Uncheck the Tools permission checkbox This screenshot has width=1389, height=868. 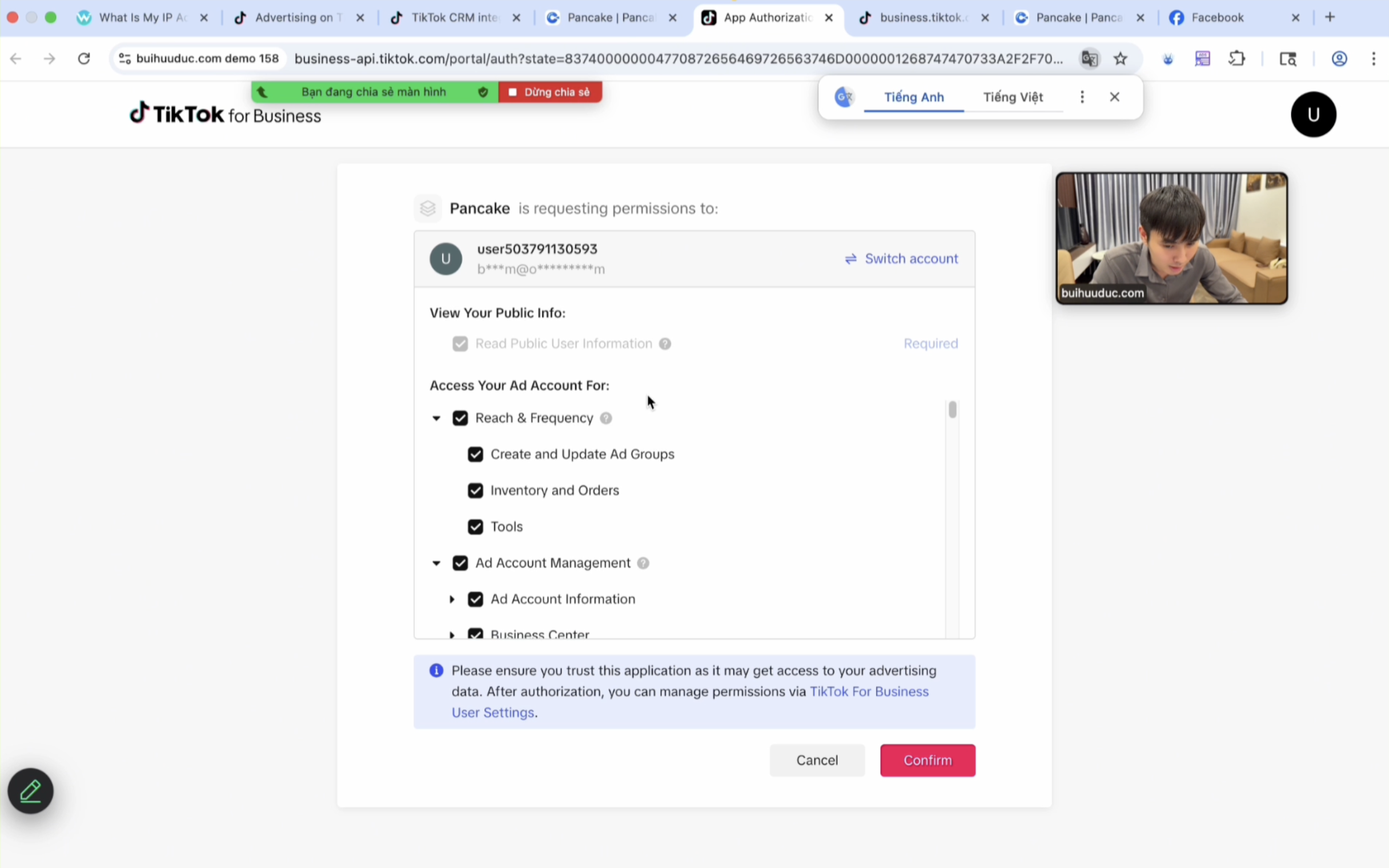(475, 527)
